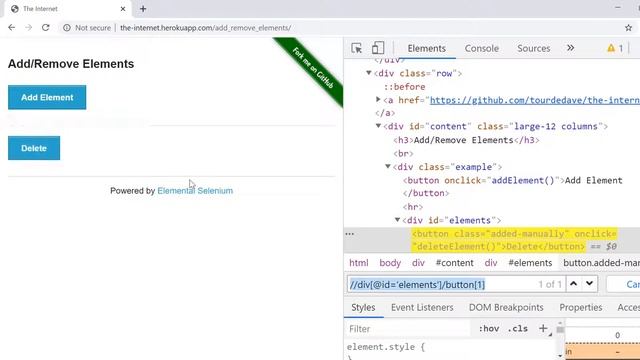Switch to the Sources tab
Viewport: 640px width, 360px height.
(x=533, y=48)
